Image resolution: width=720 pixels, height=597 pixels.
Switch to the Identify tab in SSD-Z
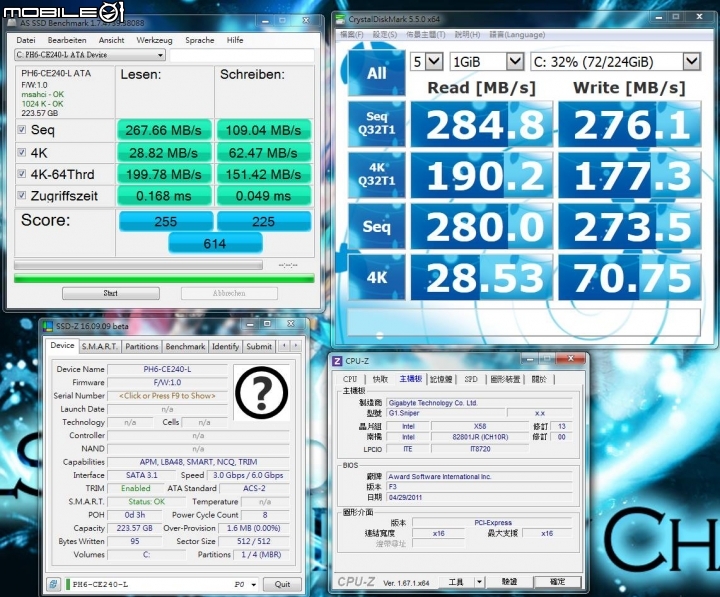(x=225, y=347)
